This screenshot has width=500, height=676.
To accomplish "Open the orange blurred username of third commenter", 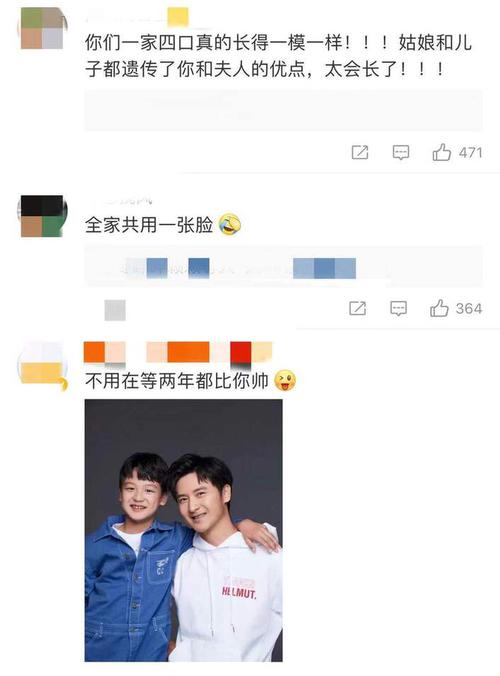I will (178, 352).
